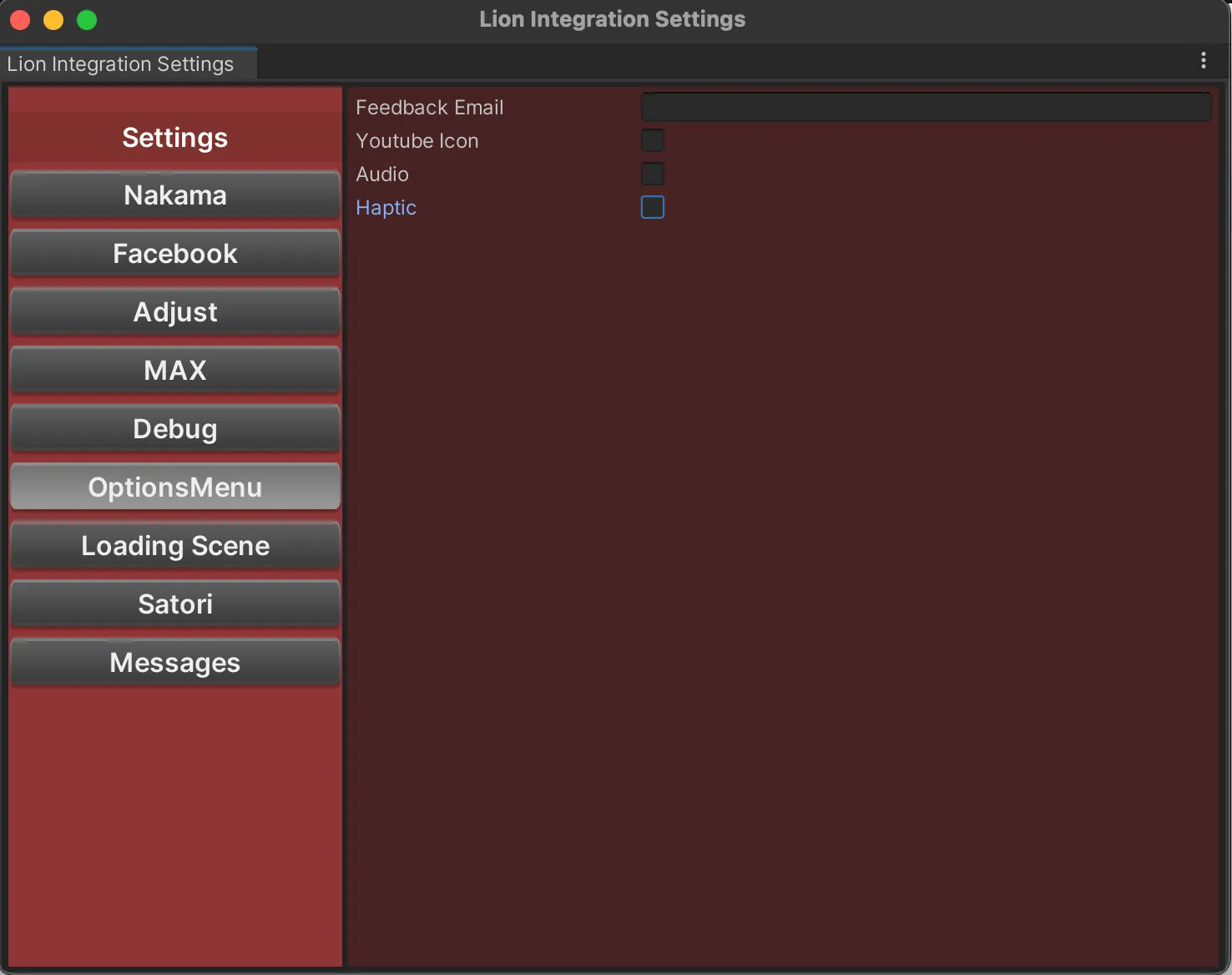The height and width of the screenshot is (975, 1232).
Task: Maximize the window with the green button
Action: point(87,19)
